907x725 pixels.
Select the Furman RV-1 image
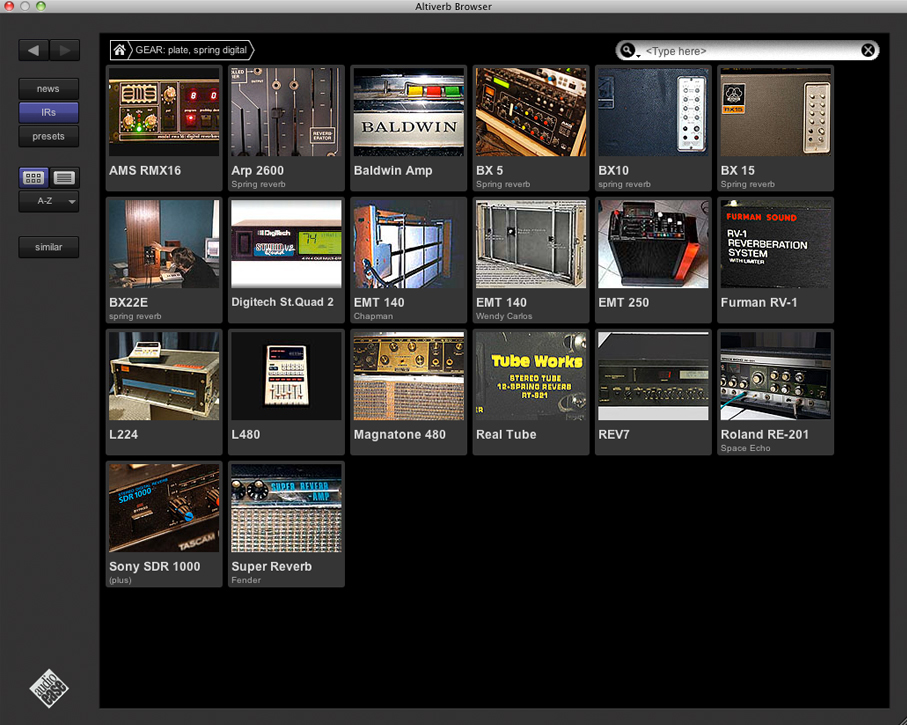pyautogui.click(x=776, y=244)
